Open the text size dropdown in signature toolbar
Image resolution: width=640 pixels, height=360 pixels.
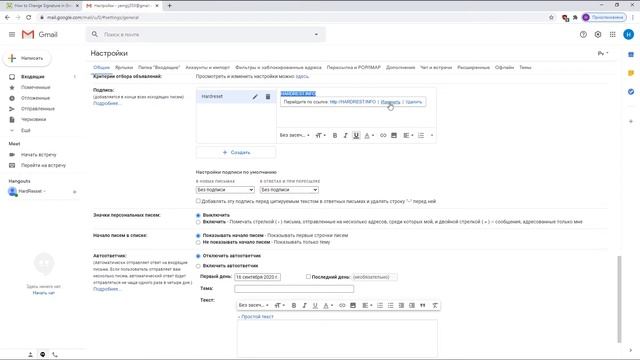320,136
